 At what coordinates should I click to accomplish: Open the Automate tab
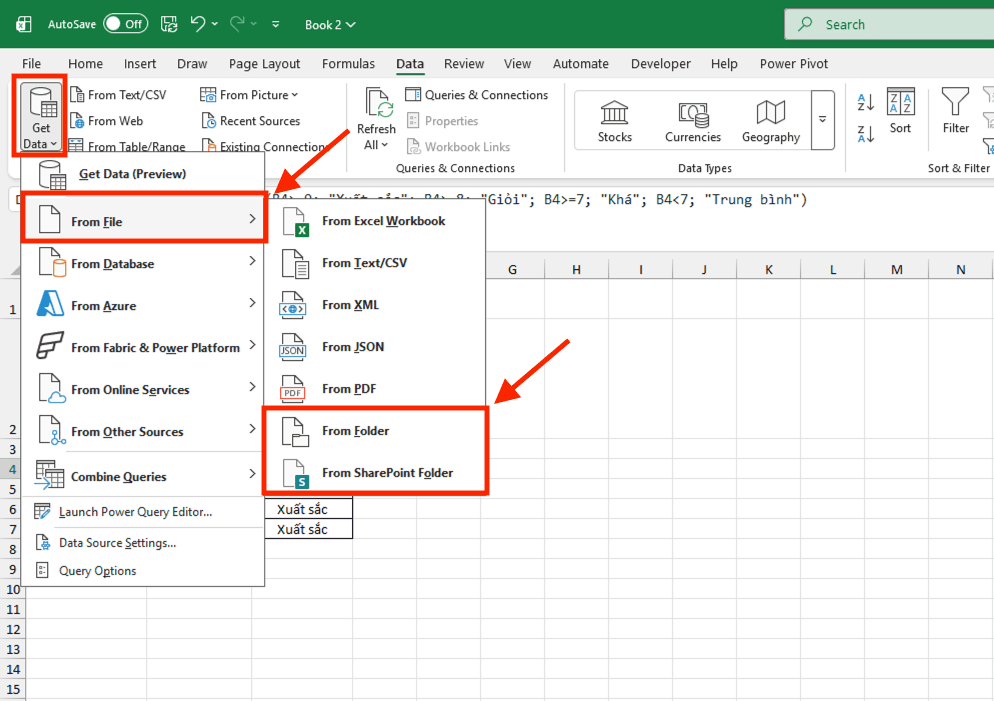(x=580, y=63)
